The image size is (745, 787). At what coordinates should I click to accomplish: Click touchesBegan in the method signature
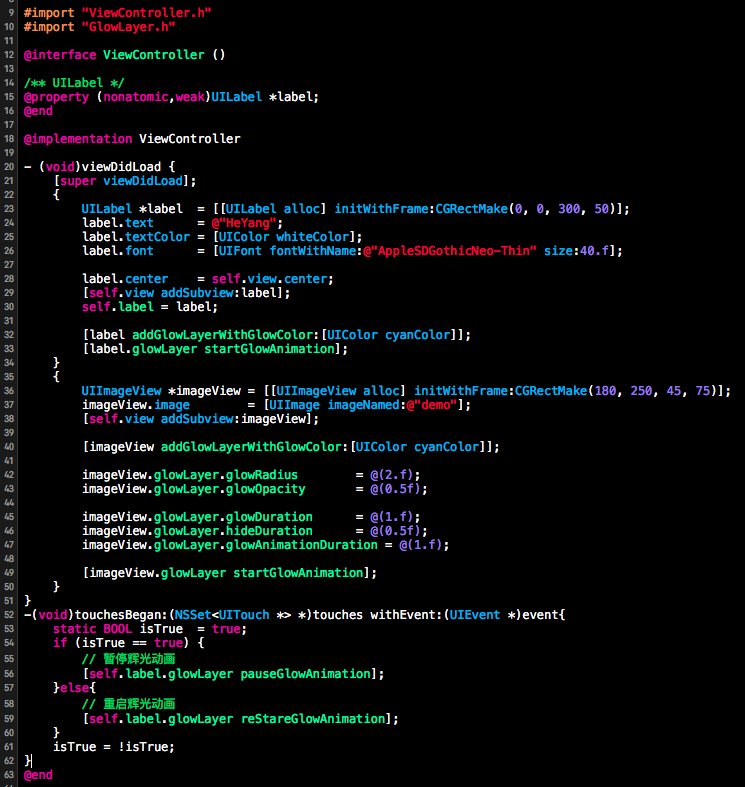tap(117, 615)
